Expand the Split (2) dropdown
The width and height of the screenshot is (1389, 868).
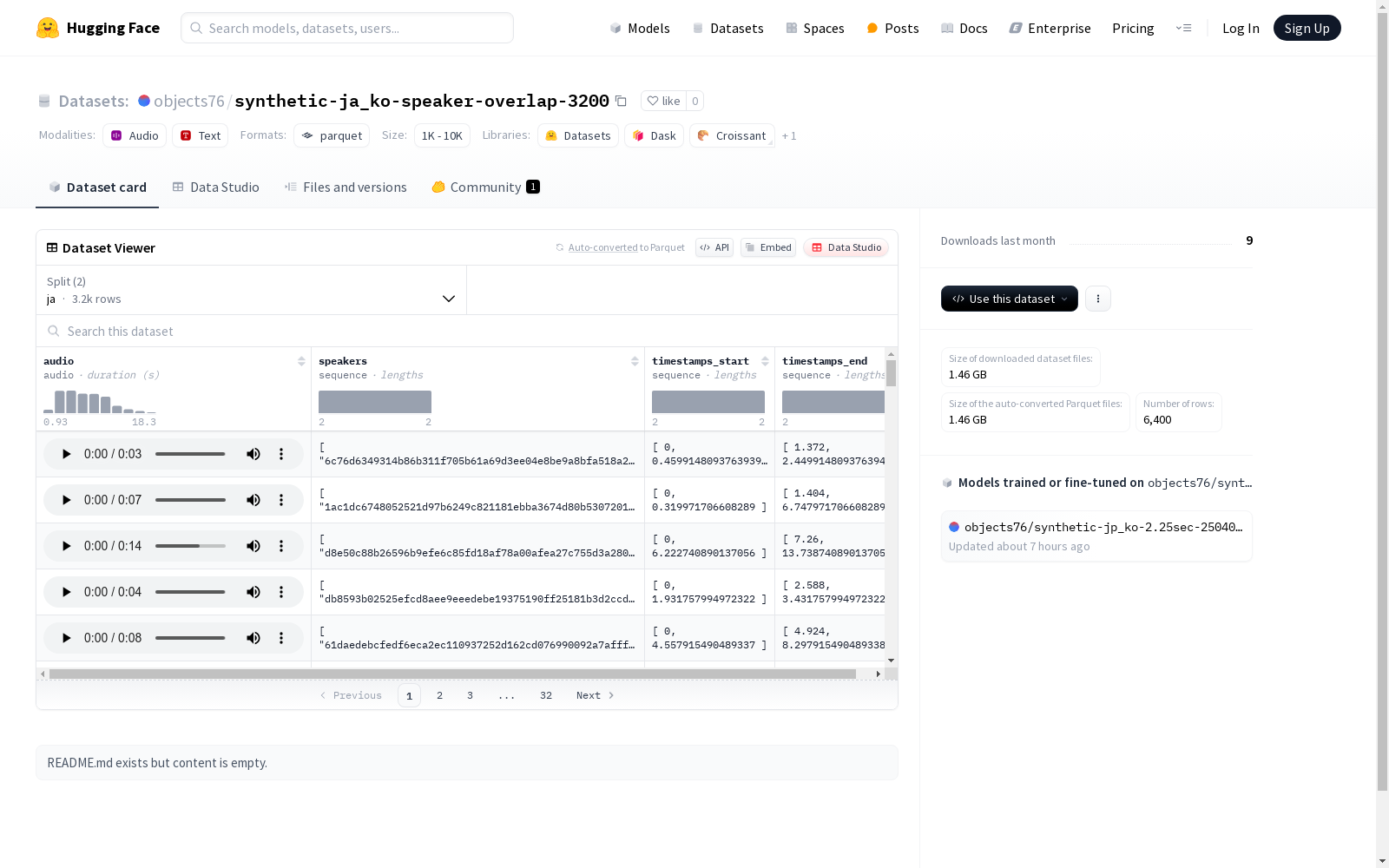[x=252, y=290]
